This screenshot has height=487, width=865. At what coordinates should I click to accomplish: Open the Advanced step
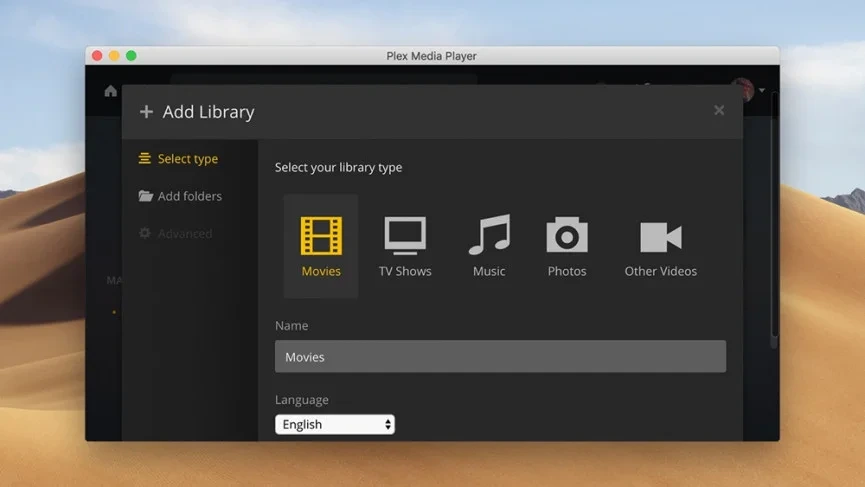[175, 233]
